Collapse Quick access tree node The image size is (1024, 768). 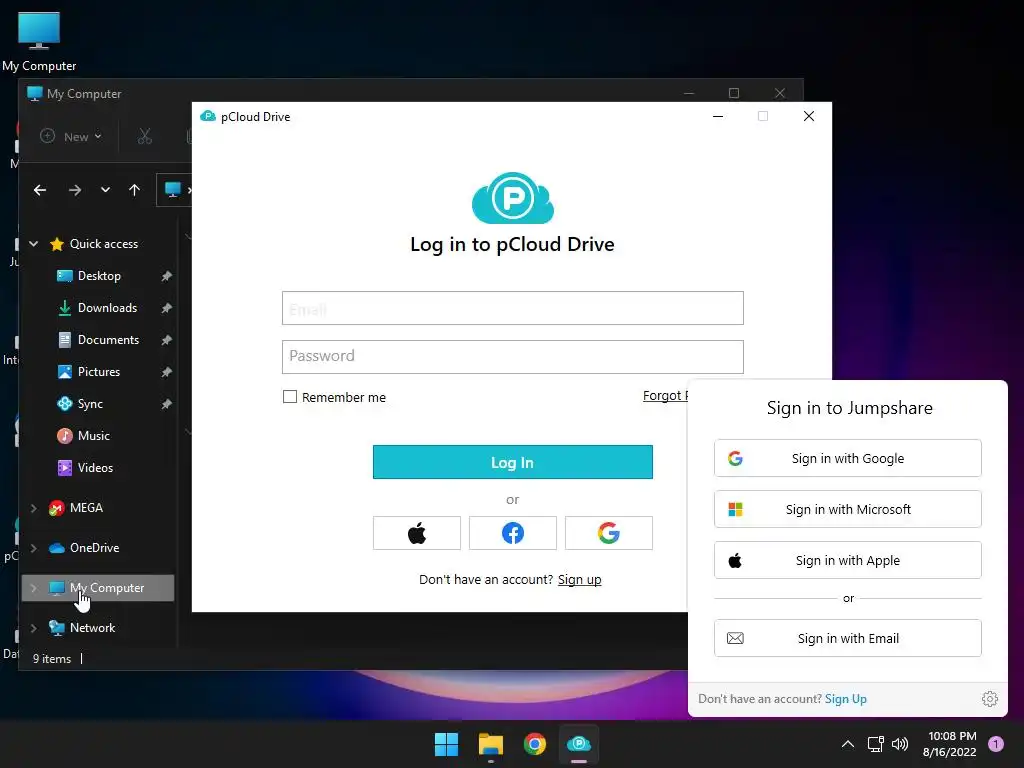click(33, 244)
